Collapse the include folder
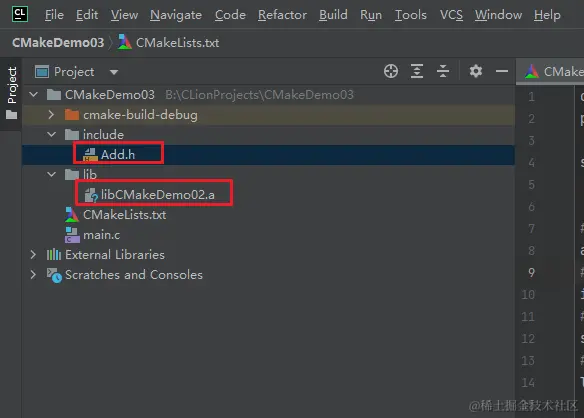584x418 pixels. click(x=52, y=134)
